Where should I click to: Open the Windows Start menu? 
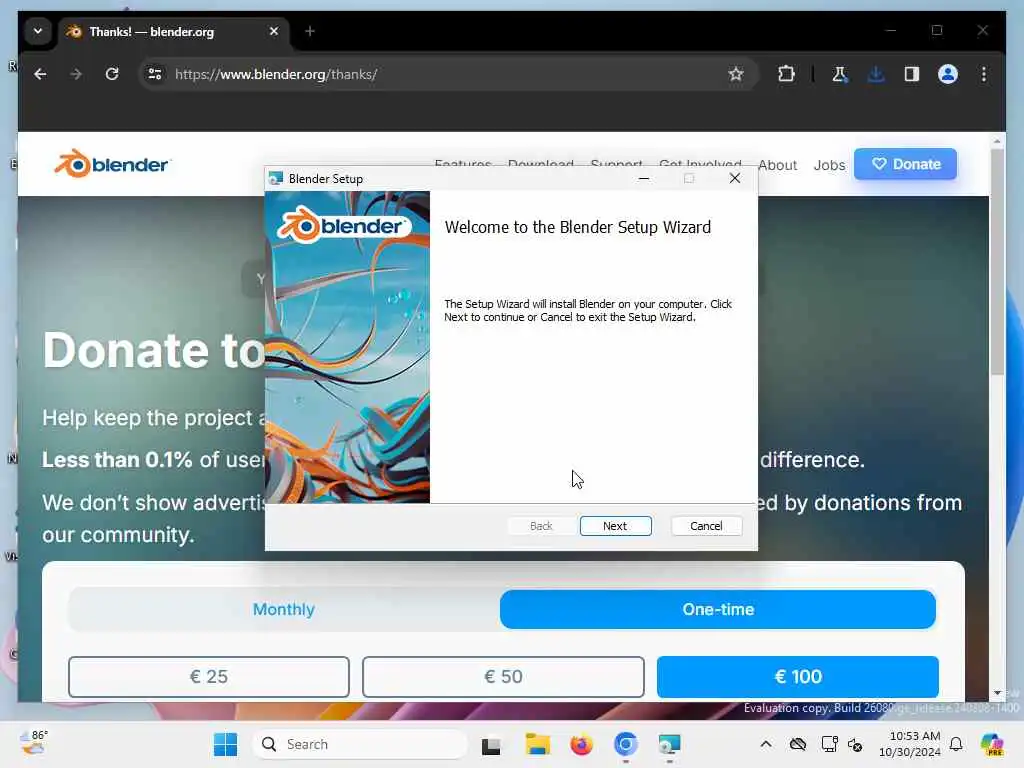point(225,744)
